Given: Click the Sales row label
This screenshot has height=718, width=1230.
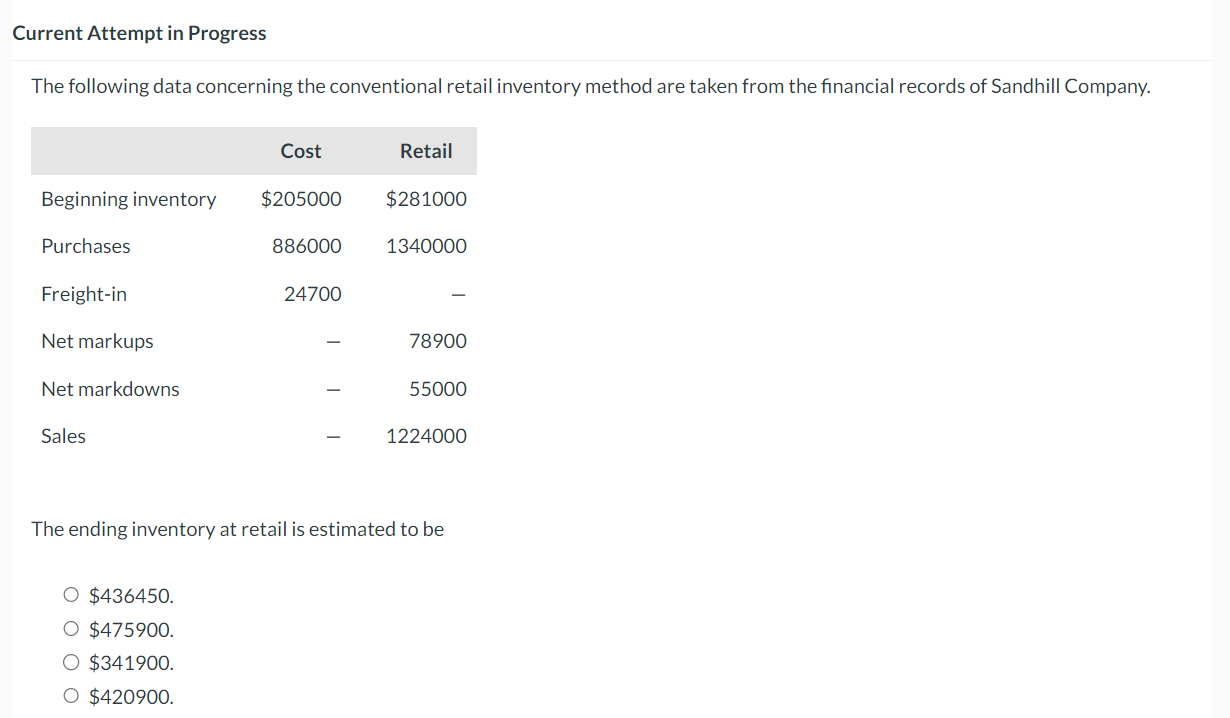Looking at the screenshot, I should click(x=63, y=436).
